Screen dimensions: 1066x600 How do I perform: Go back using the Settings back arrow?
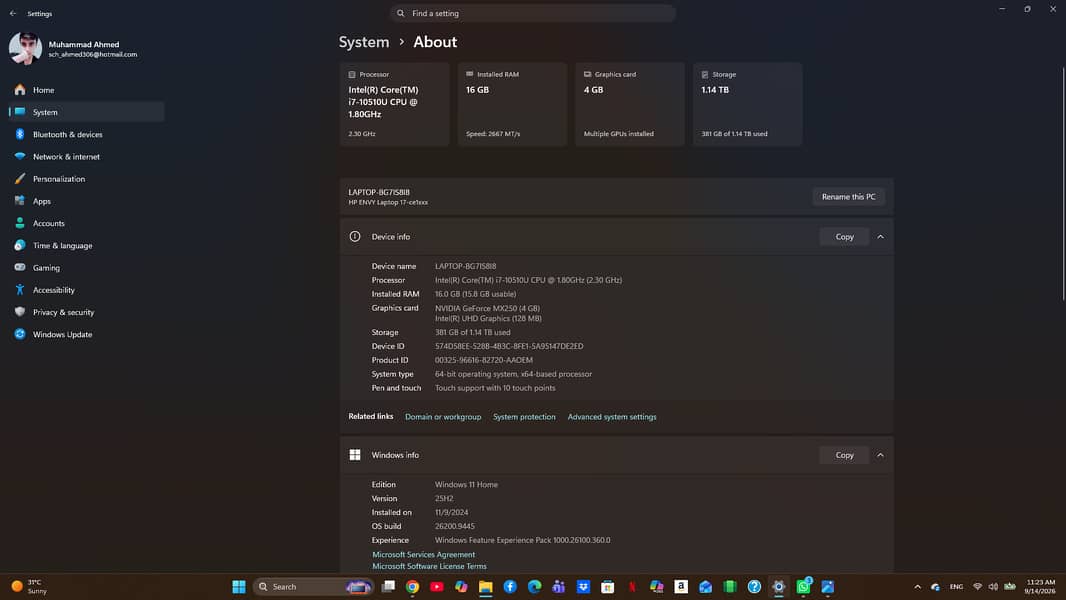click(13, 14)
